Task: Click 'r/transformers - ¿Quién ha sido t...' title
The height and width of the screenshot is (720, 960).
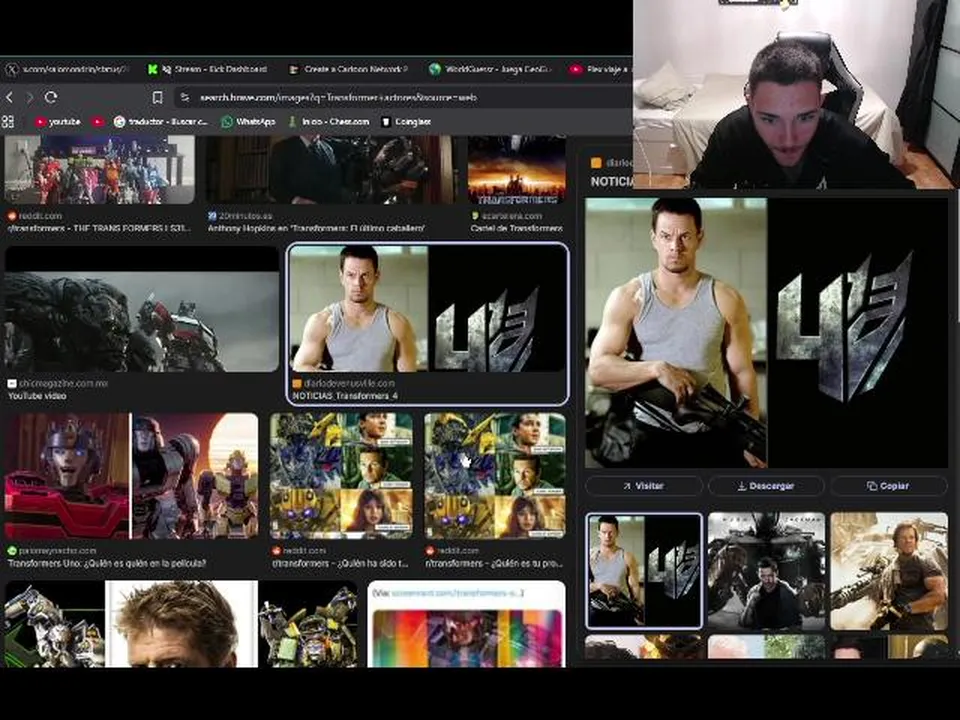Action: [340, 563]
